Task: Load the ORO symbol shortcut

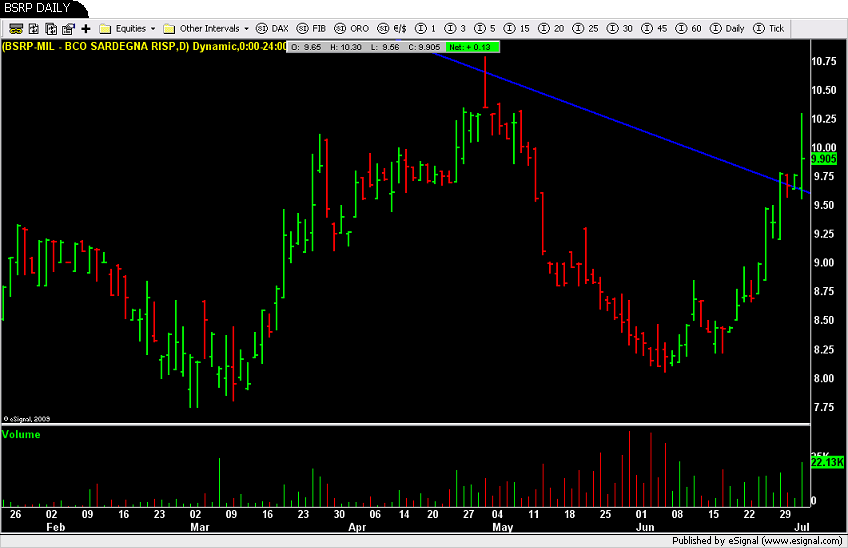Action: click(x=349, y=28)
